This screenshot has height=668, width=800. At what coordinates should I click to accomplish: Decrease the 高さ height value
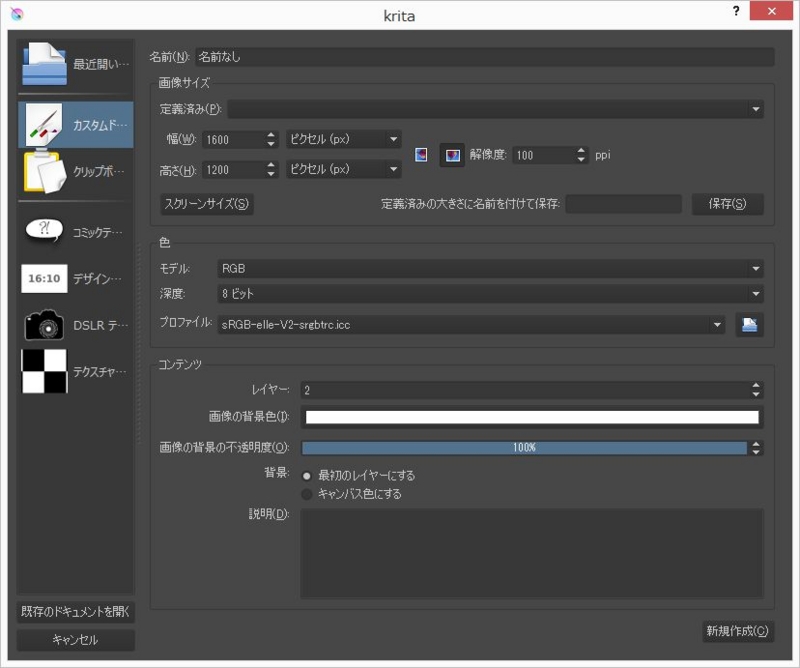point(271,175)
